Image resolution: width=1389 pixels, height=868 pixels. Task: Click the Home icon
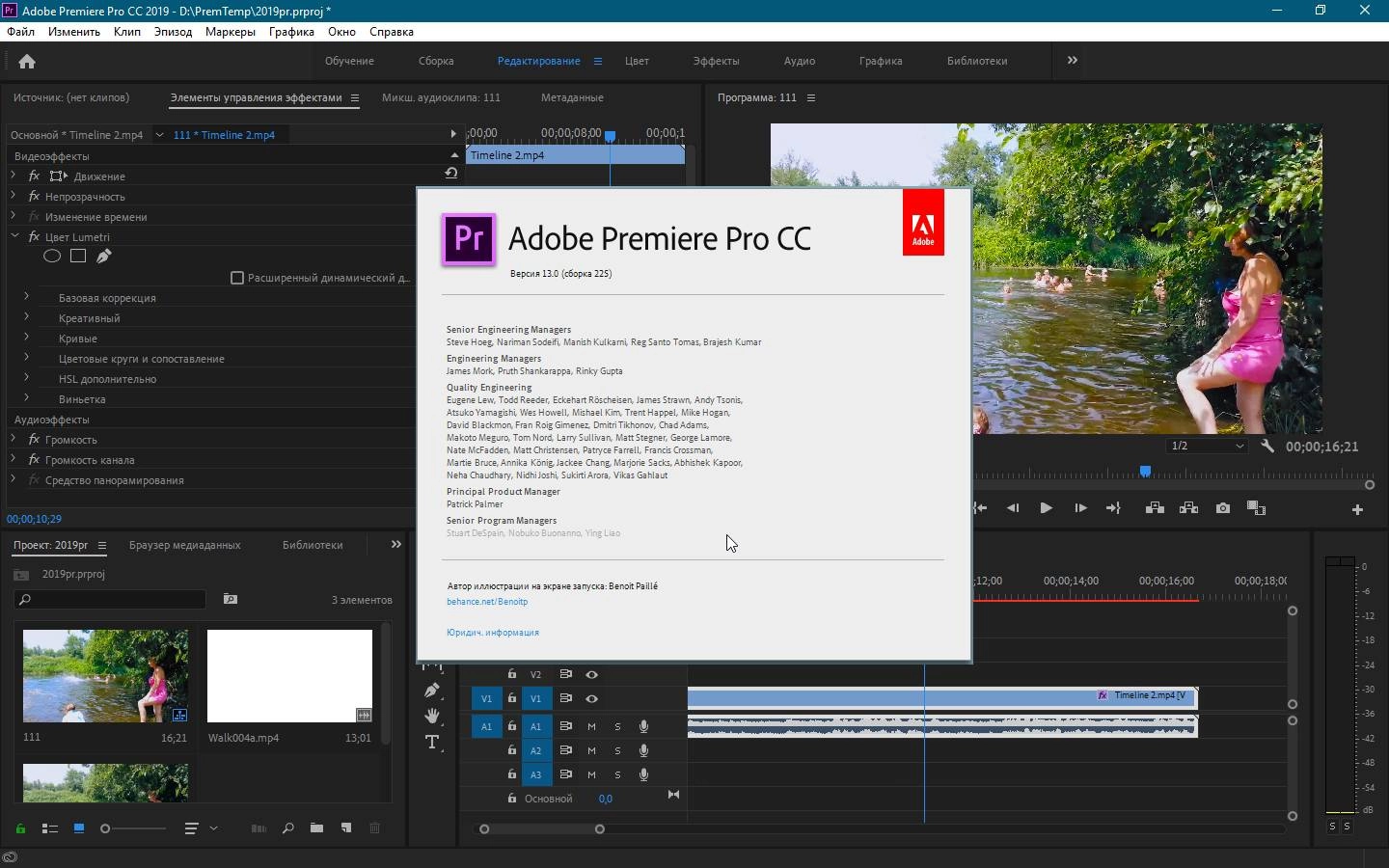tap(27, 62)
